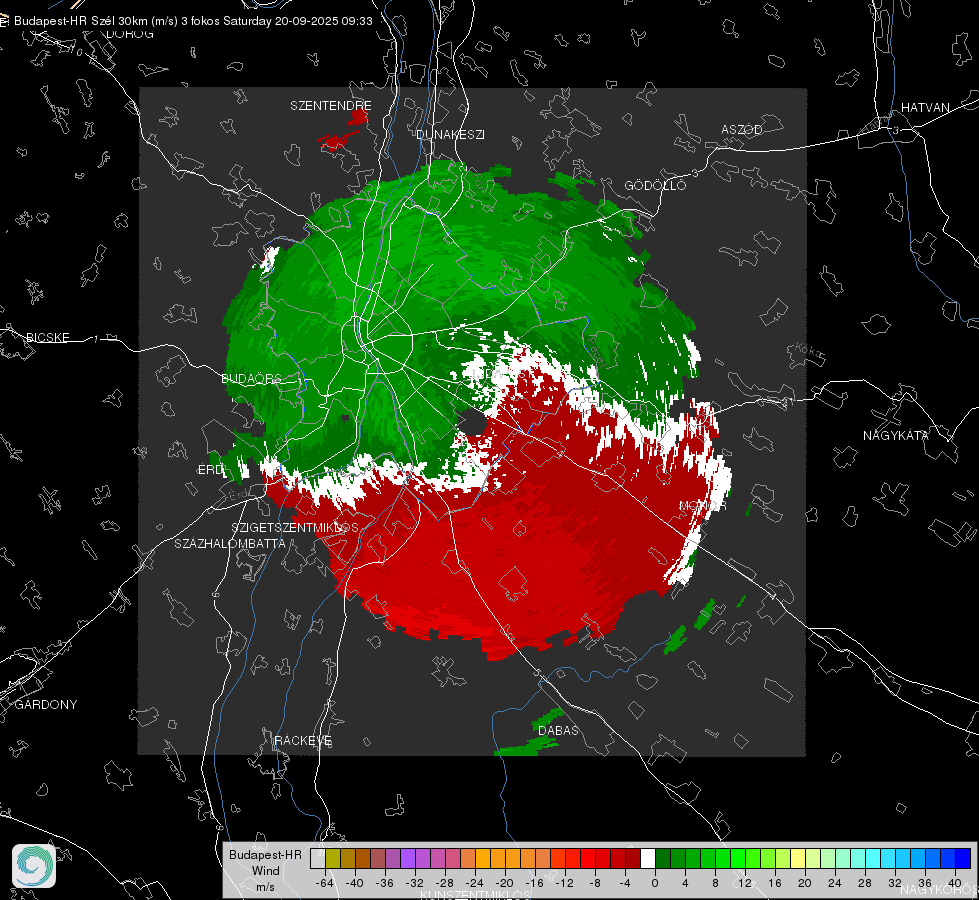Image resolution: width=979 pixels, height=900 pixels.
Task: Click the legend value -12
Action: pyautogui.click(x=564, y=883)
